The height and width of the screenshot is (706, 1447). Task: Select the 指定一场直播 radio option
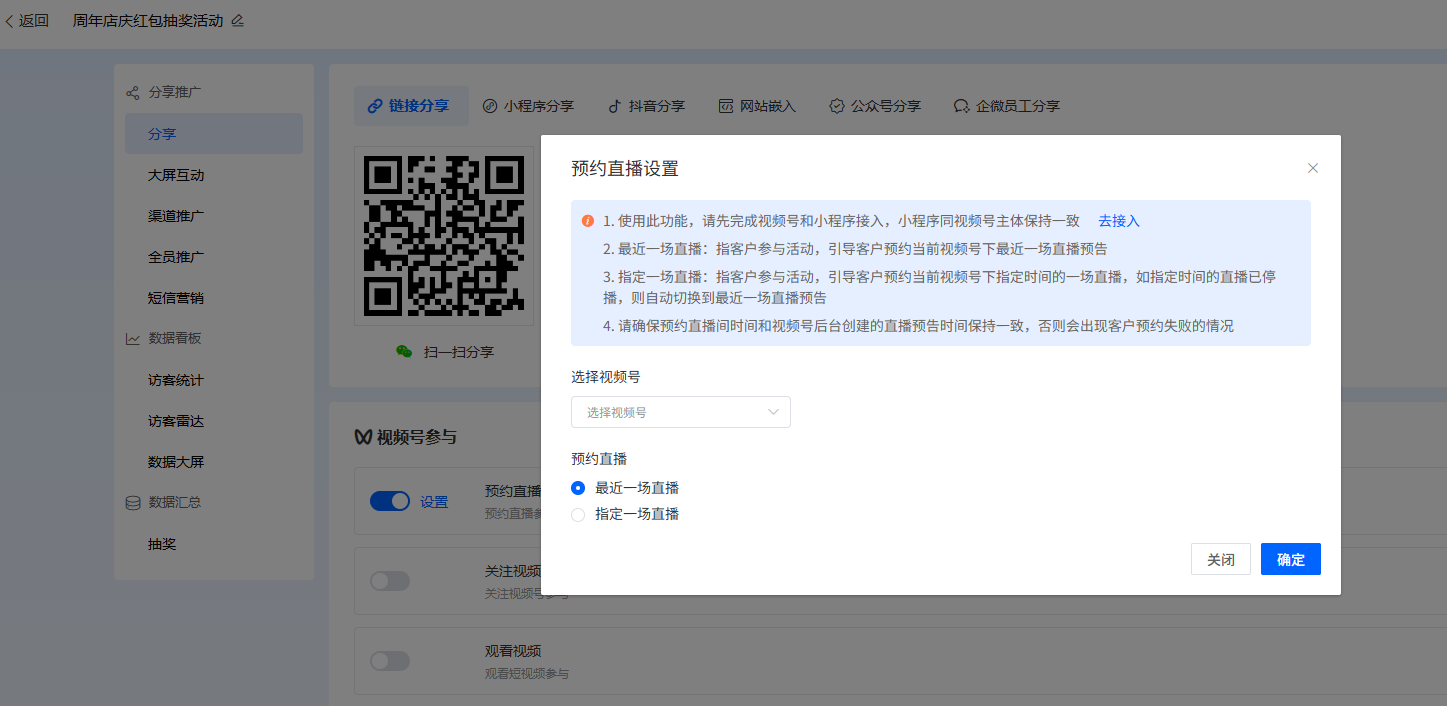[578, 514]
